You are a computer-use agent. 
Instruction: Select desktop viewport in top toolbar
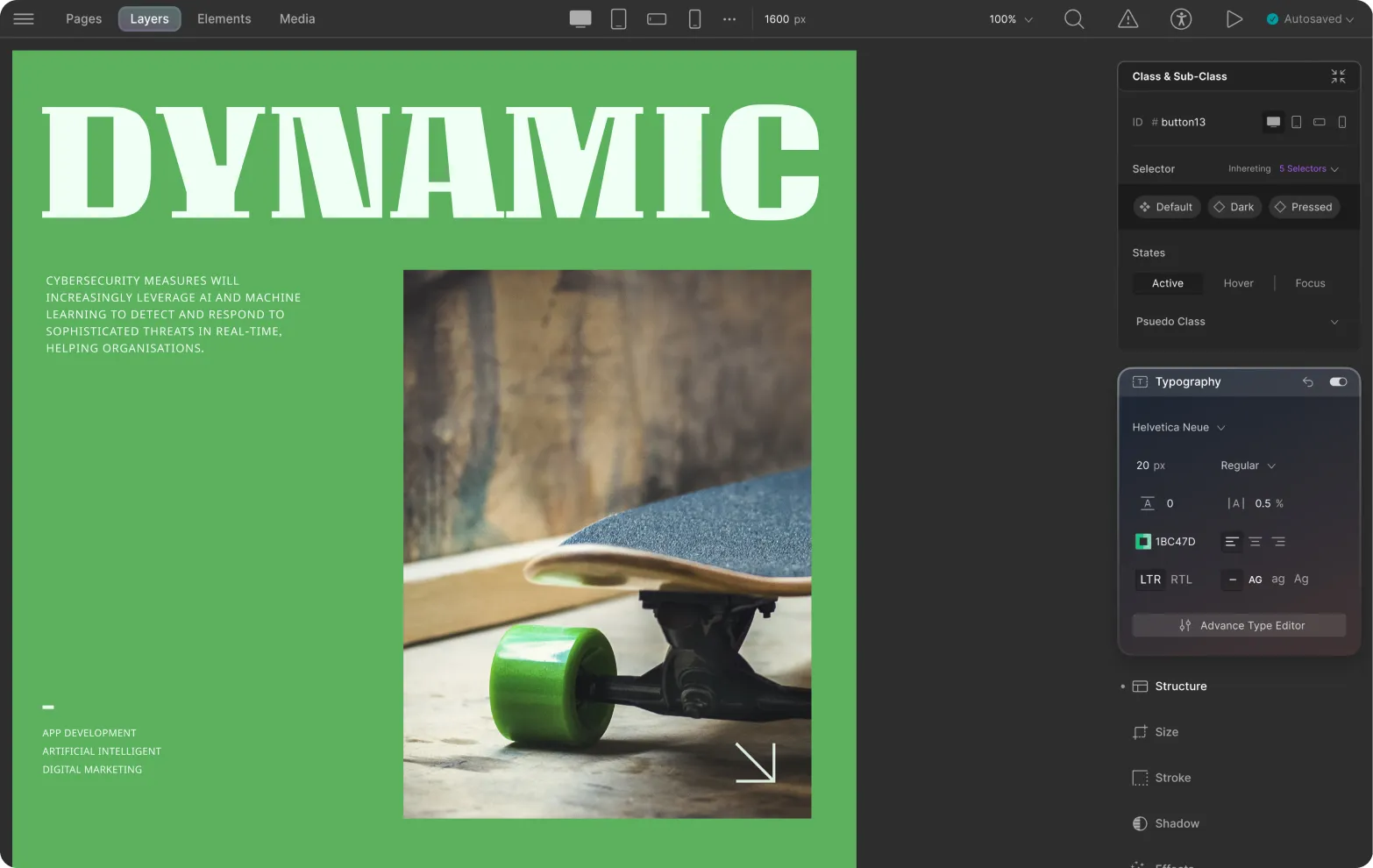pyautogui.click(x=580, y=18)
